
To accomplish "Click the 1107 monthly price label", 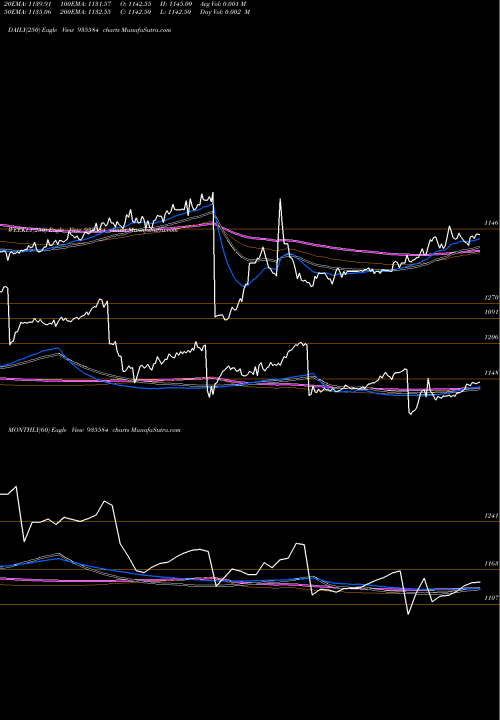I will 492,598.
